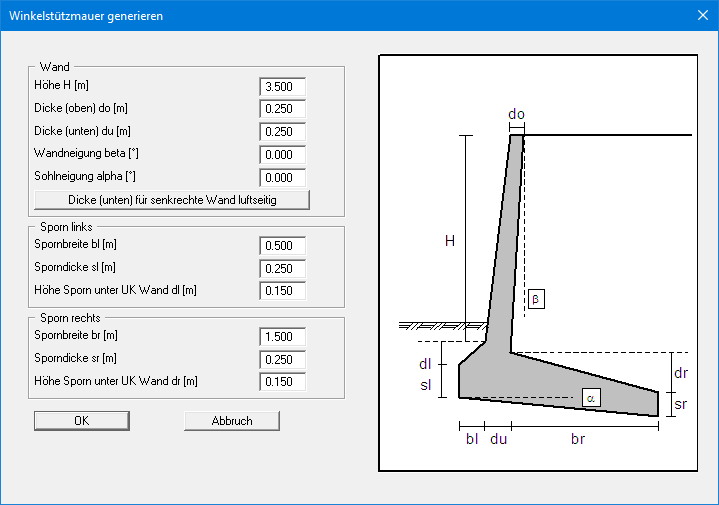Click the Höhe H input field
This screenshot has height=505, width=719.
coord(282,87)
